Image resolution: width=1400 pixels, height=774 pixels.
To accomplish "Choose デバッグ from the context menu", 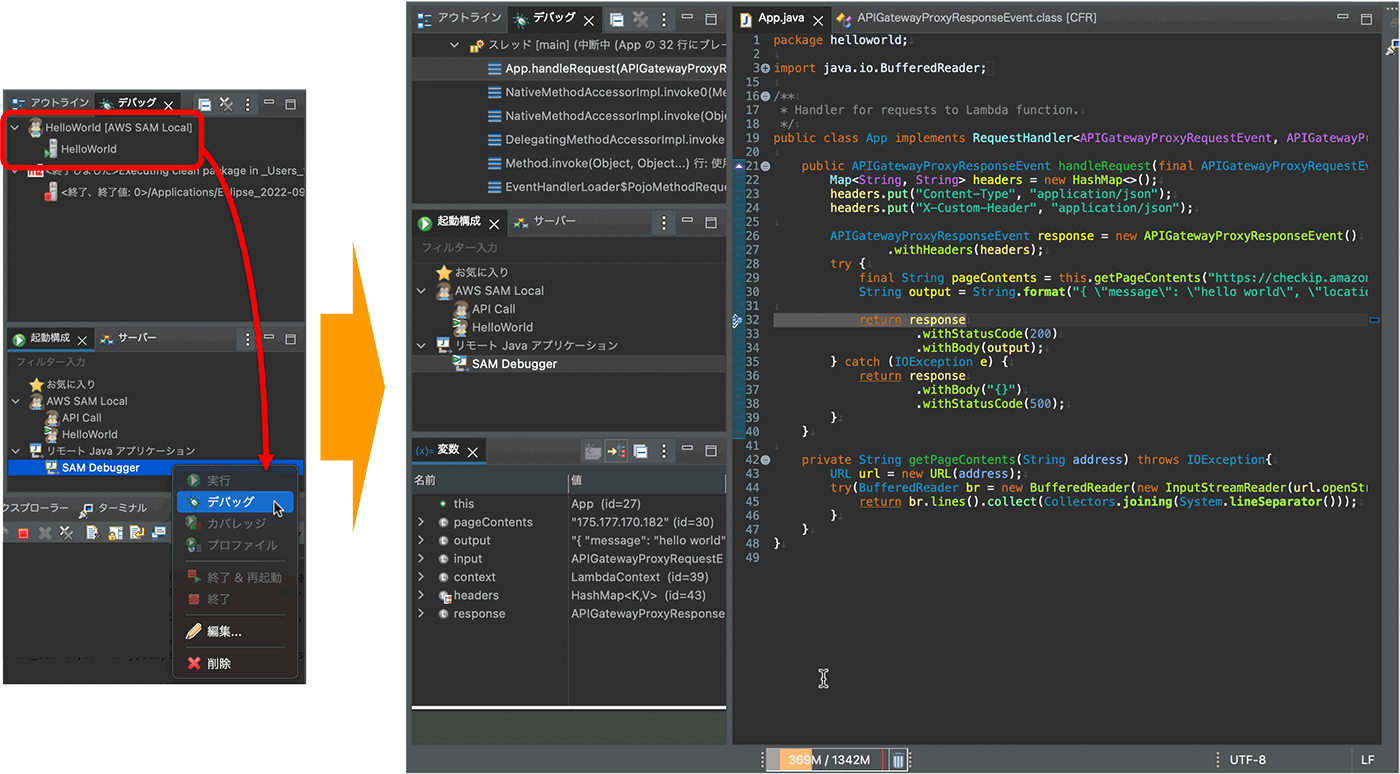I will pos(231,502).
